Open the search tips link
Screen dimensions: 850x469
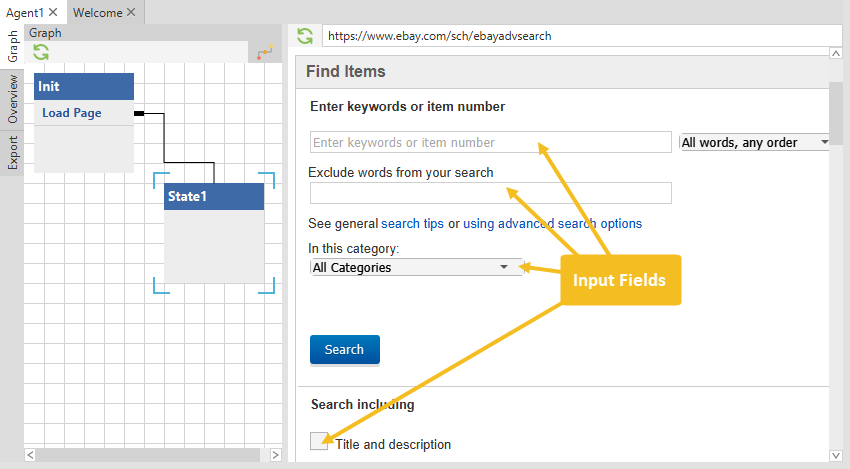pyautogui.click(x=413, y=223)
